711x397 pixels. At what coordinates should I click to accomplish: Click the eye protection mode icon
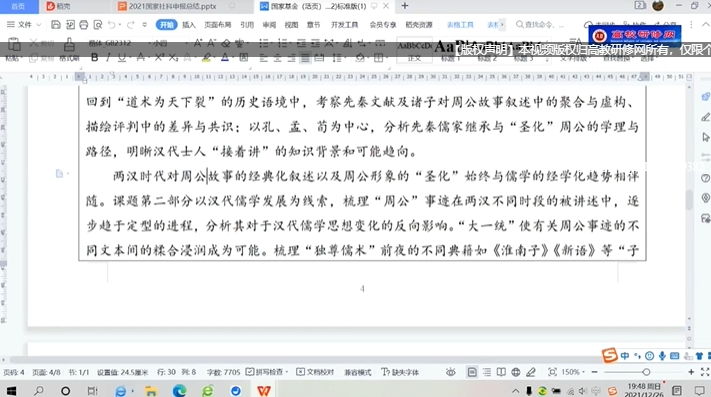(450, 372)
